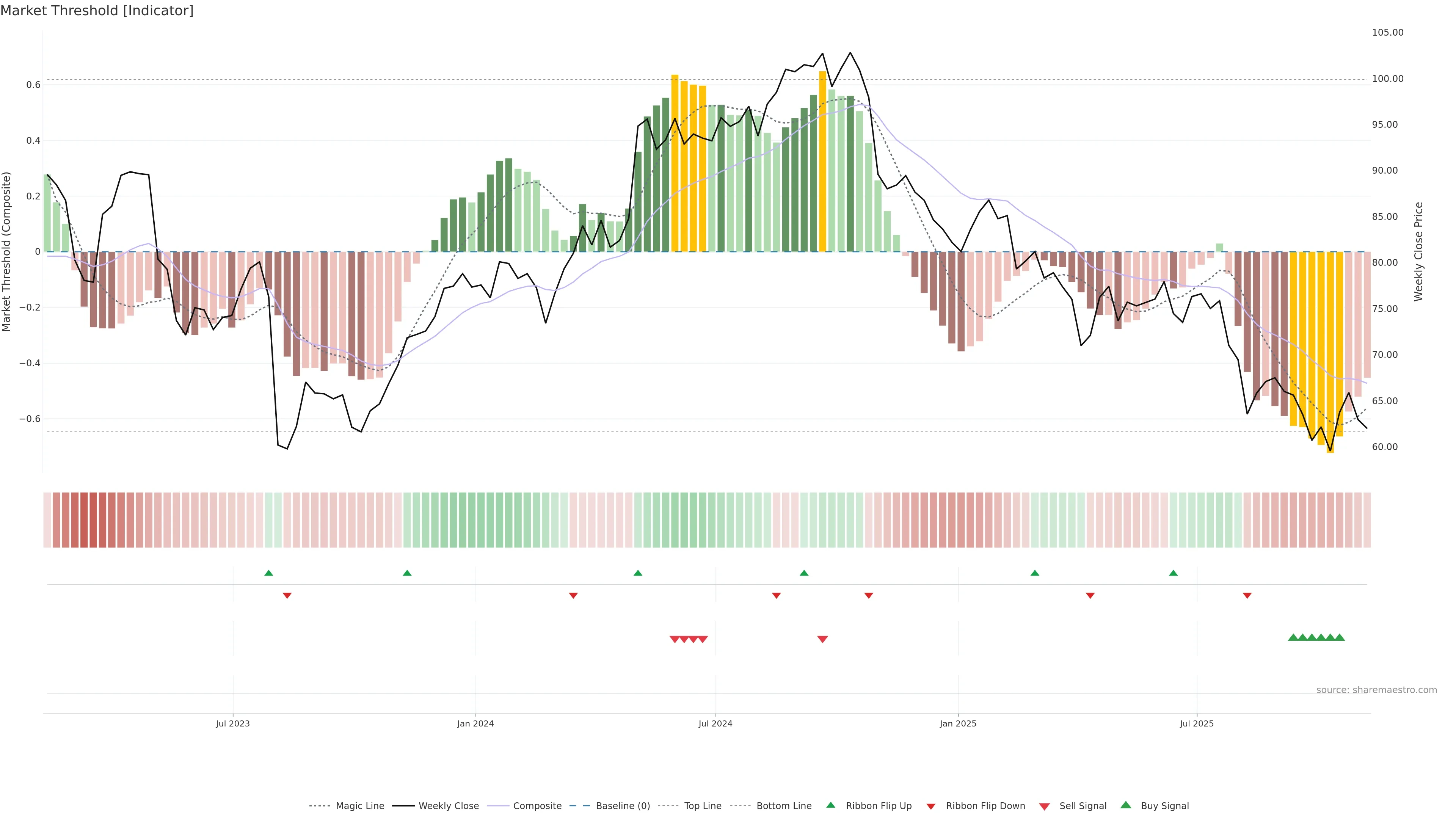Image resolution: width=1456 pixels, height=819 pixels.
Task: Click the Buy Signal legend triangle icon
Action: tap(1125, 805)
